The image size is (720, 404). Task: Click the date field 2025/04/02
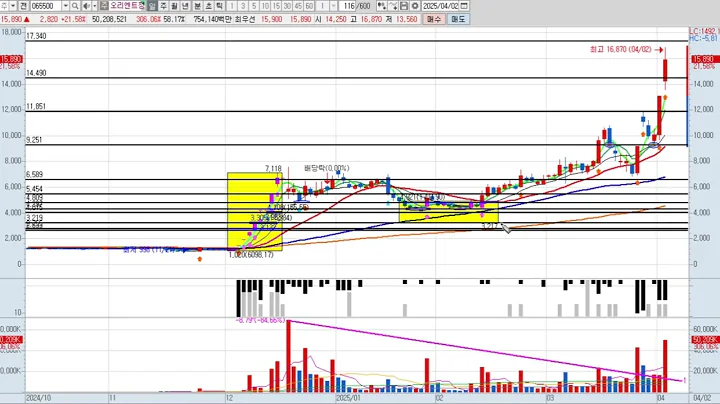coord(440,6)
